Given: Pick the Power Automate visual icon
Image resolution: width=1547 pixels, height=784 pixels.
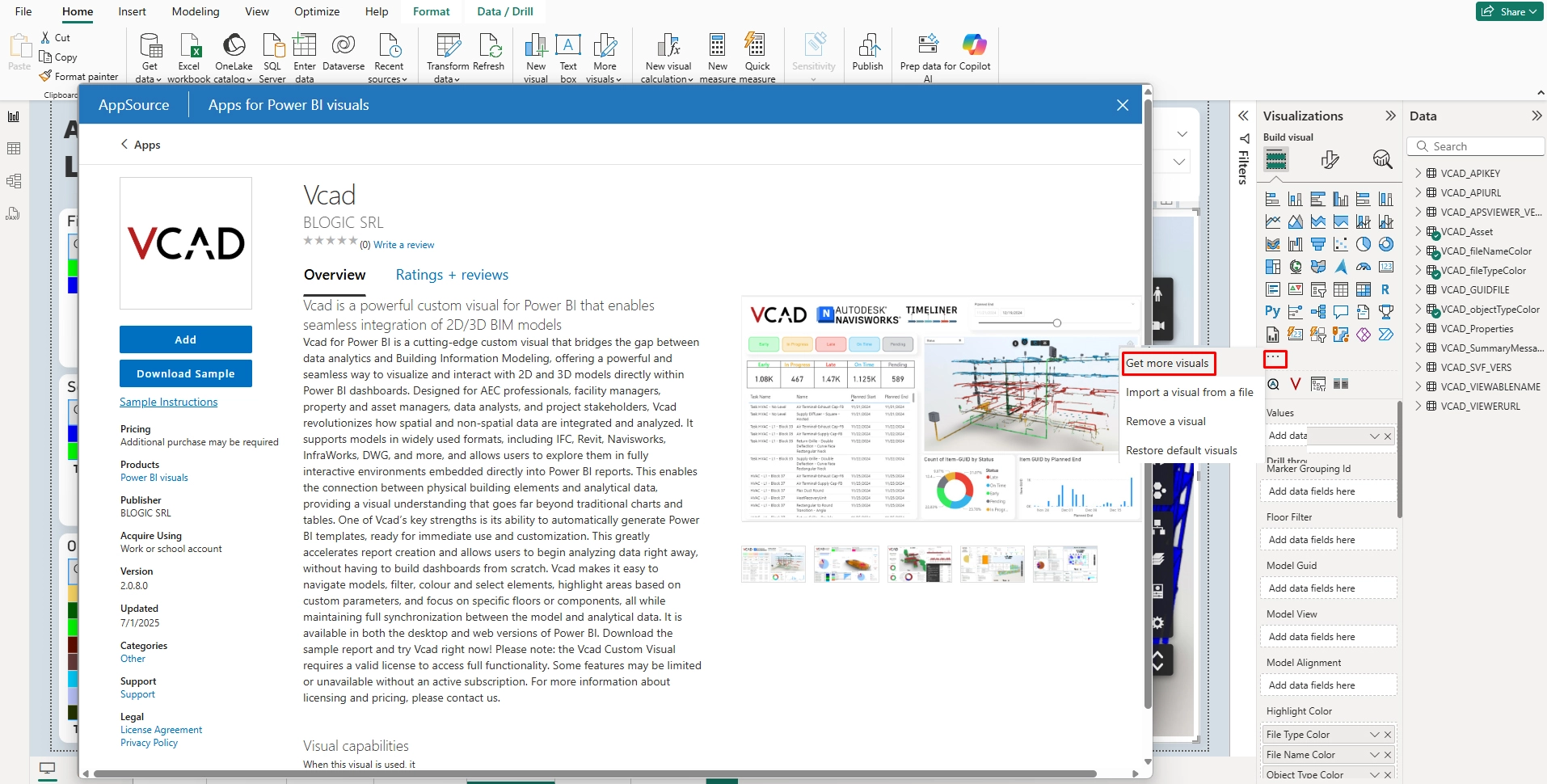Looking at the screenshot, I should 1386,335.
